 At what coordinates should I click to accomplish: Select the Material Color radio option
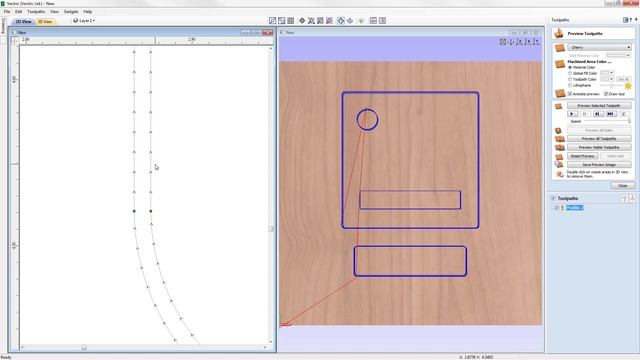[570, 67]
